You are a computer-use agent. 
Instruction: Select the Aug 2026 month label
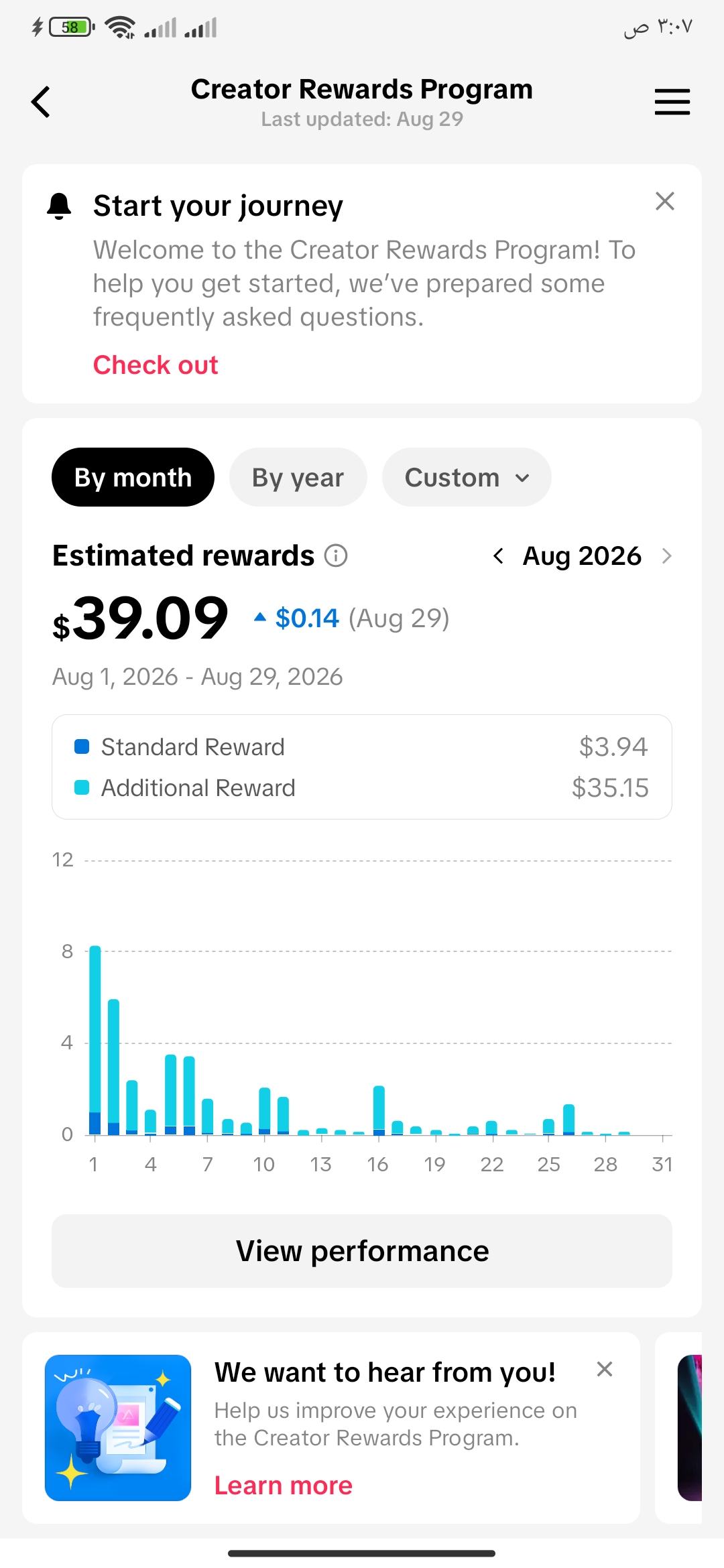click(x=582, y=556)
